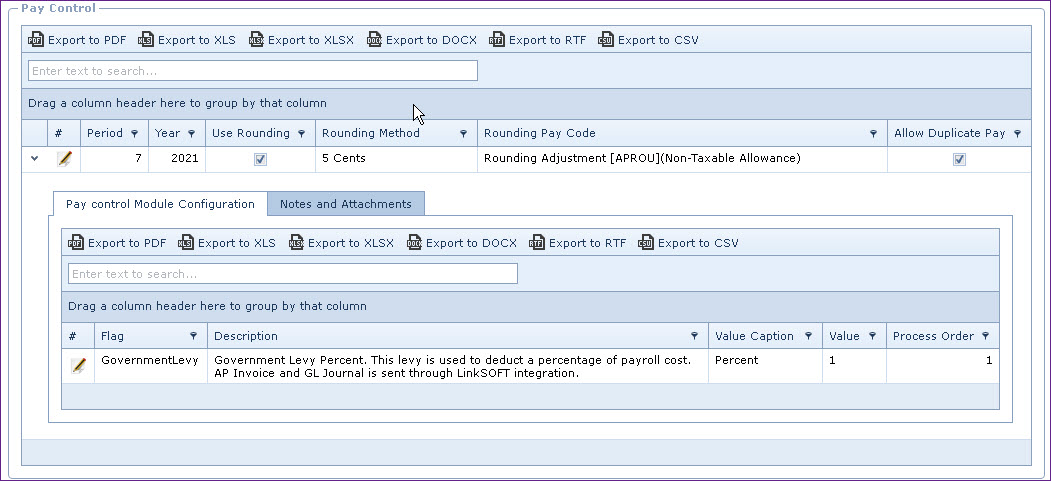This screenshot has height=481, width=1051.
Task: Export the Pay Control grid to XLS
Action: tap(187, 40)
